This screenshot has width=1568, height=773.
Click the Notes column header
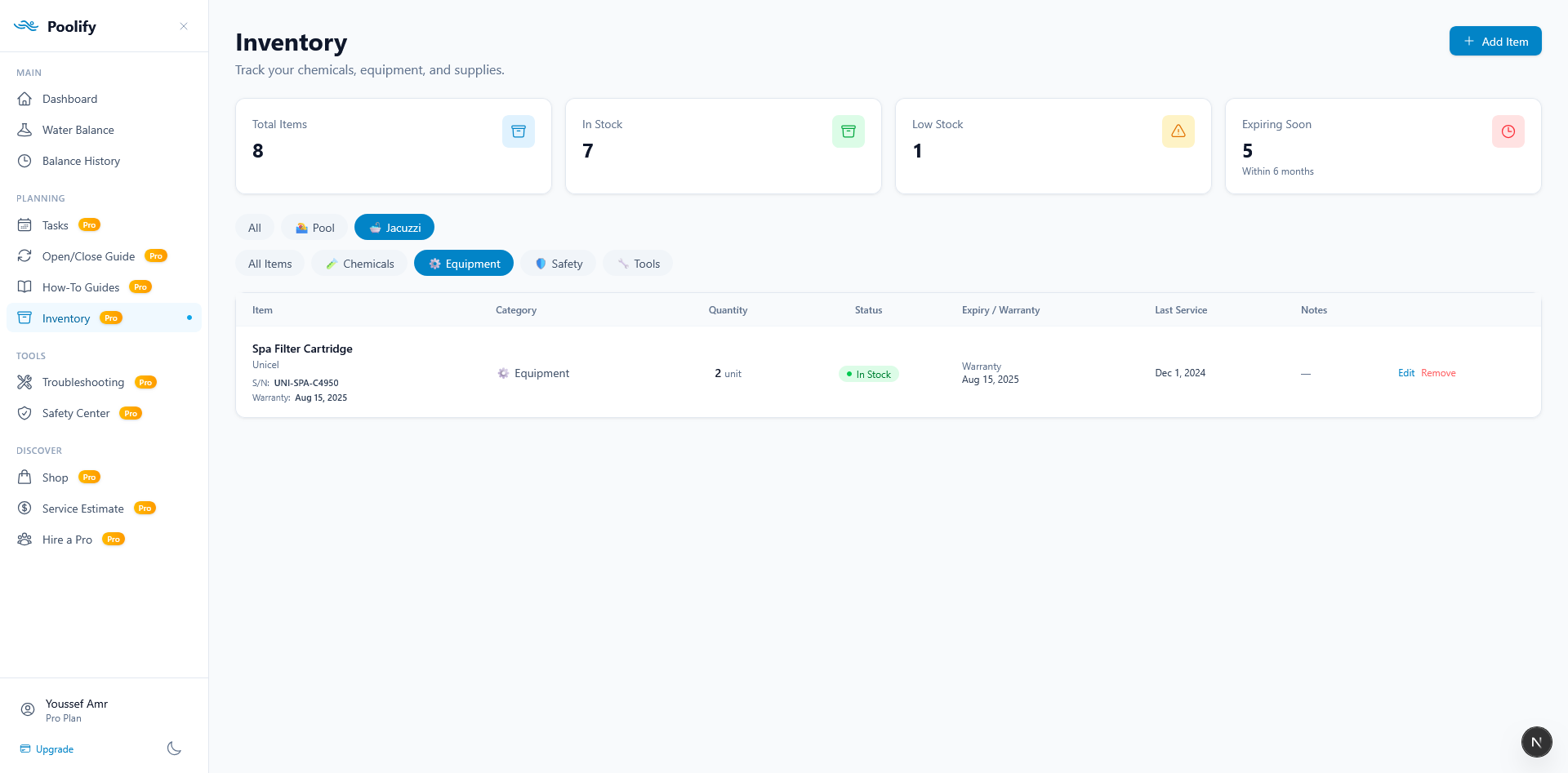click(1314, 310)
